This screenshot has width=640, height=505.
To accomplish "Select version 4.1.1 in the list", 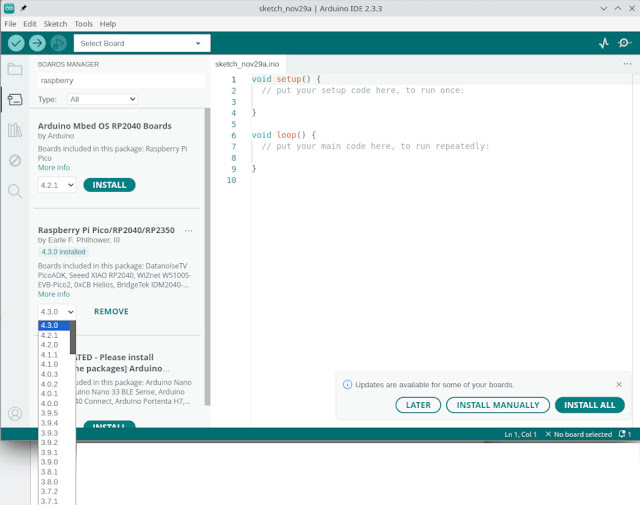I will 54,355.
